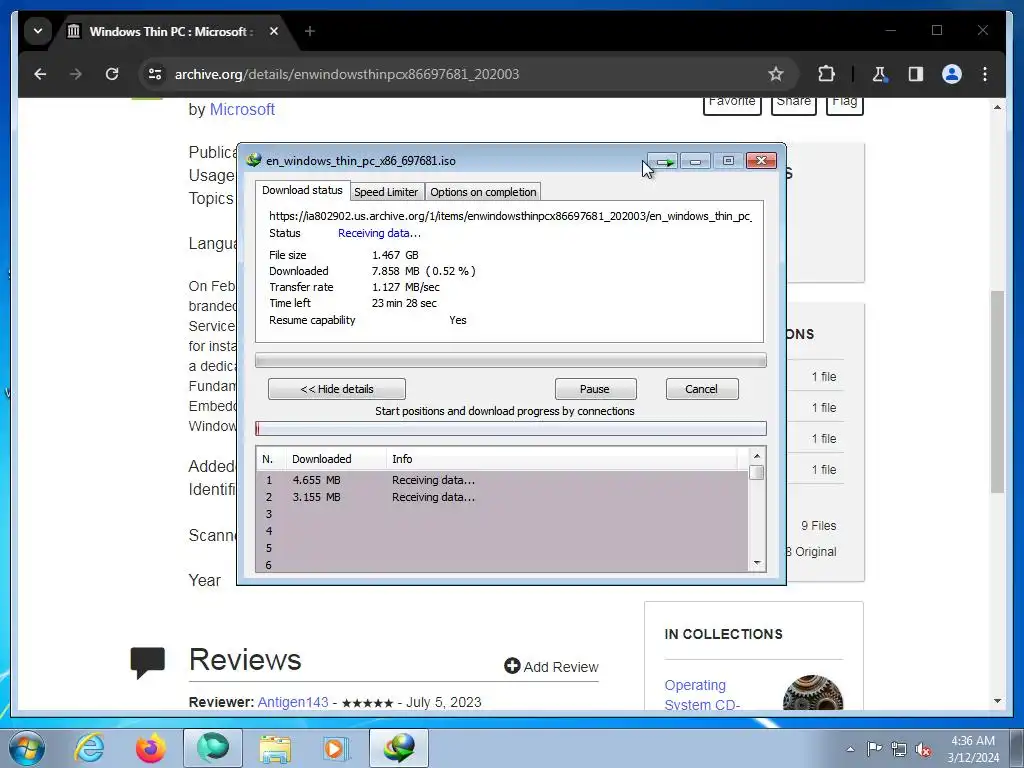Click the main download progress bar
The image size is (1024, 768).
(x=511, y=360)
